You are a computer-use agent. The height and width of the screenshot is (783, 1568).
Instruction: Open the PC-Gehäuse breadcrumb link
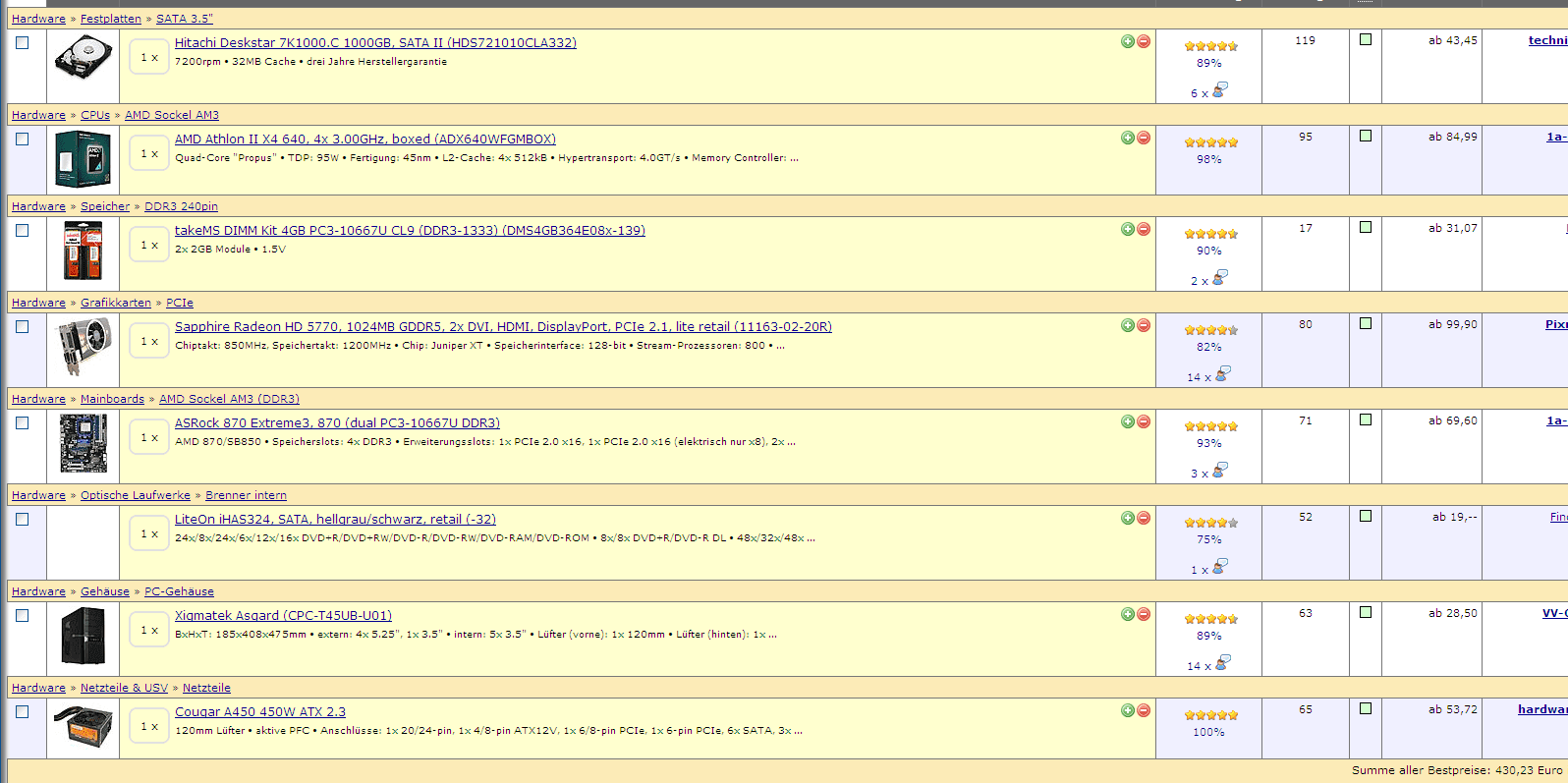click(x=179, y=591)
